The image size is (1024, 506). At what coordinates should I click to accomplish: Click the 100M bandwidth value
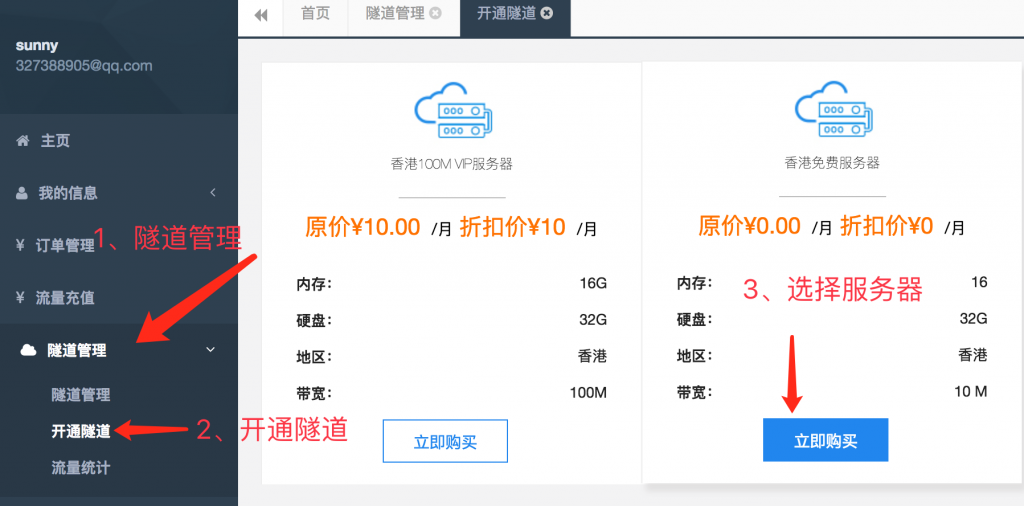point(589,392)
